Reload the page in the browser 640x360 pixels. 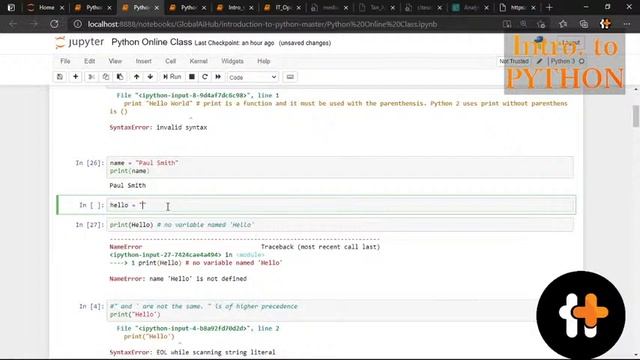pyautogui.click(x=54, y=24)
